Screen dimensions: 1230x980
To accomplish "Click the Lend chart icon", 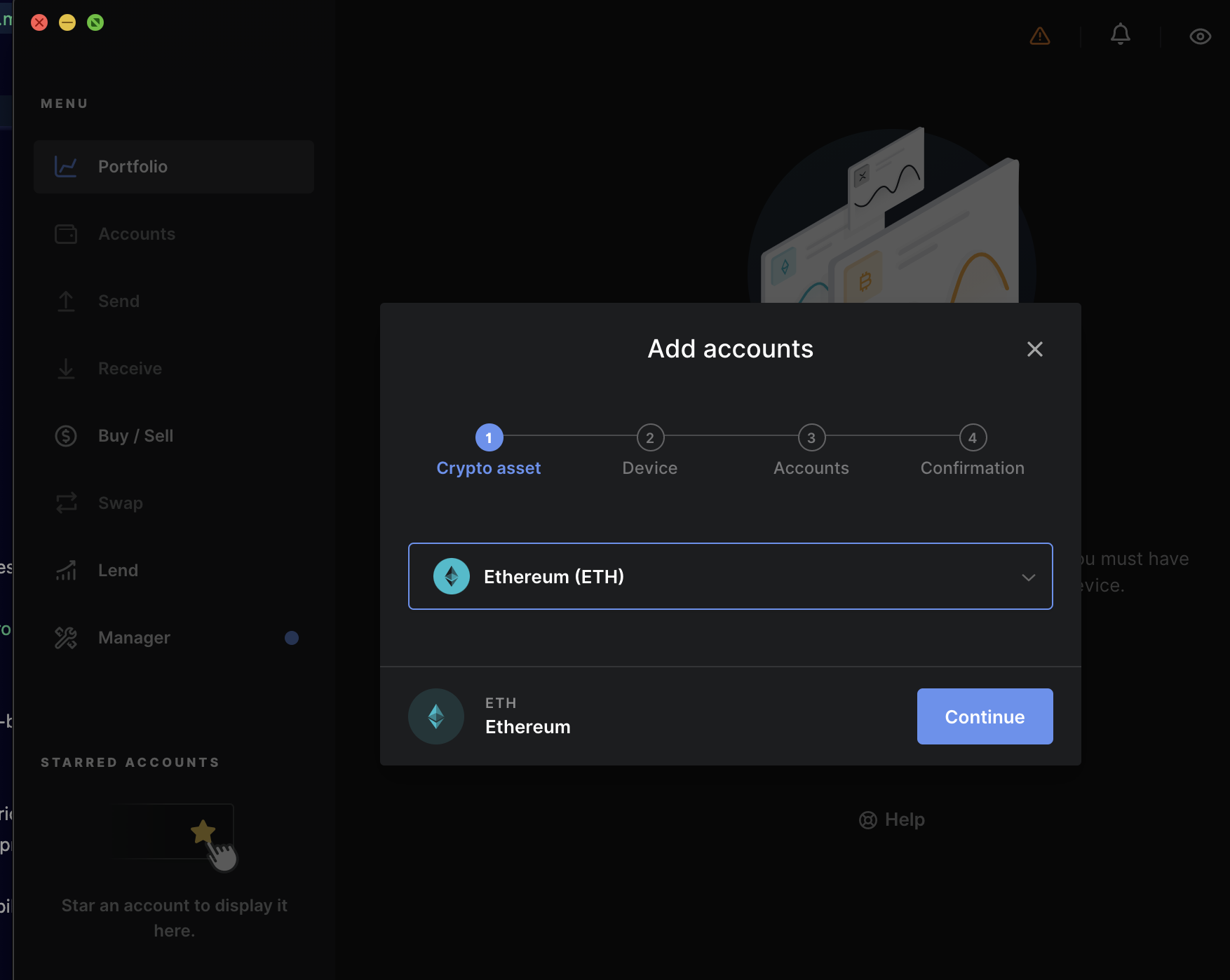I will point(66,571).
